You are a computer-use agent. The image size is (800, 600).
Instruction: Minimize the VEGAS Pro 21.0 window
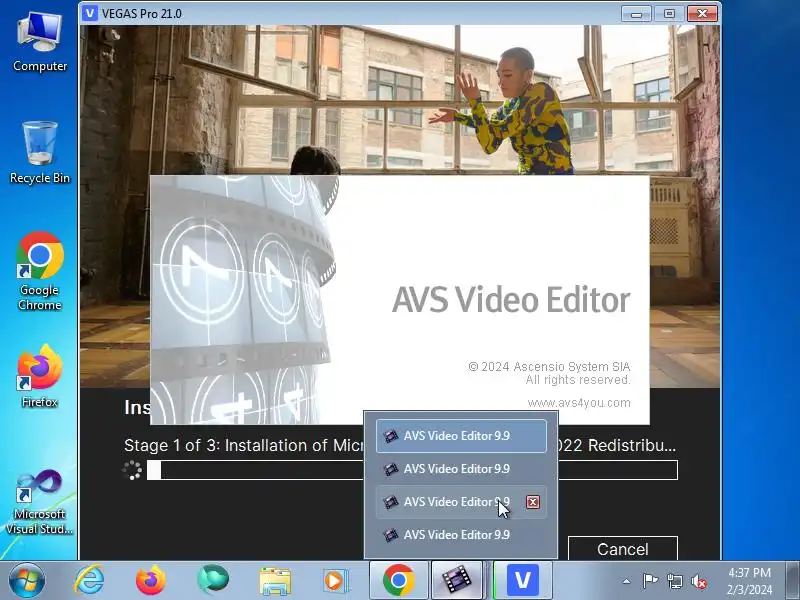point(636,14)
